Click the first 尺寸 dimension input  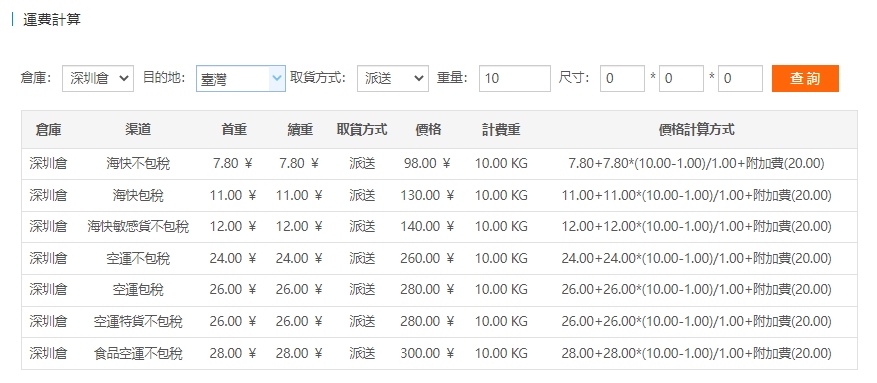(623, 78)
